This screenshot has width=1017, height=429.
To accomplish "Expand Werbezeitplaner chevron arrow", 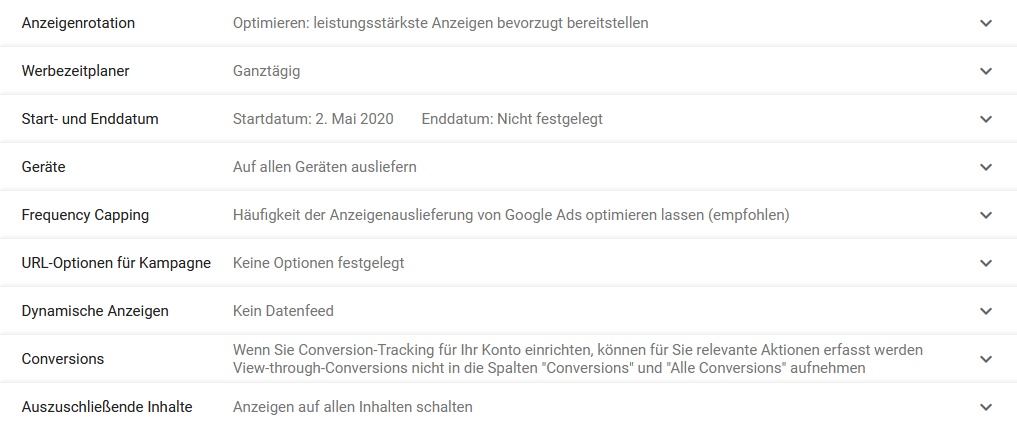I will tap(986, 71).
